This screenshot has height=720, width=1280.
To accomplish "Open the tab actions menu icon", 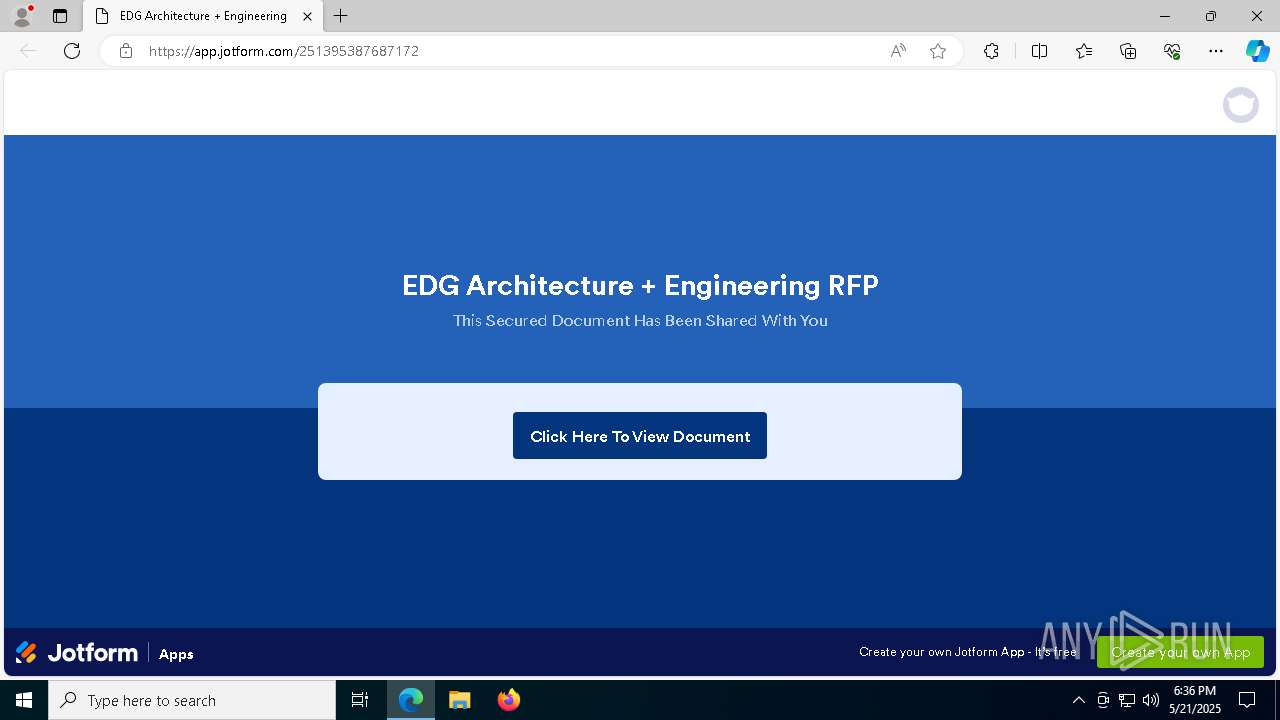I will click(60, 16).
